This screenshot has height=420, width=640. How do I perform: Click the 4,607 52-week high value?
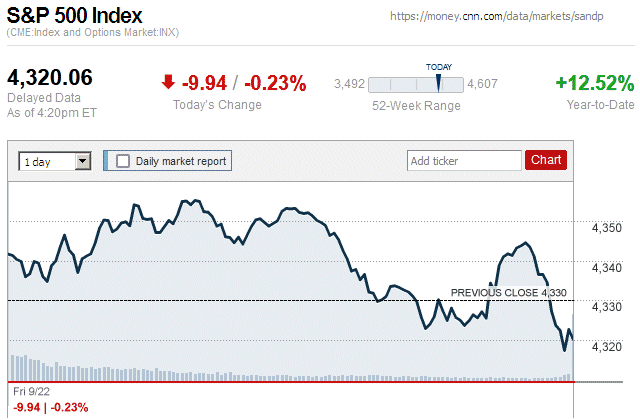tap(483, 85)
